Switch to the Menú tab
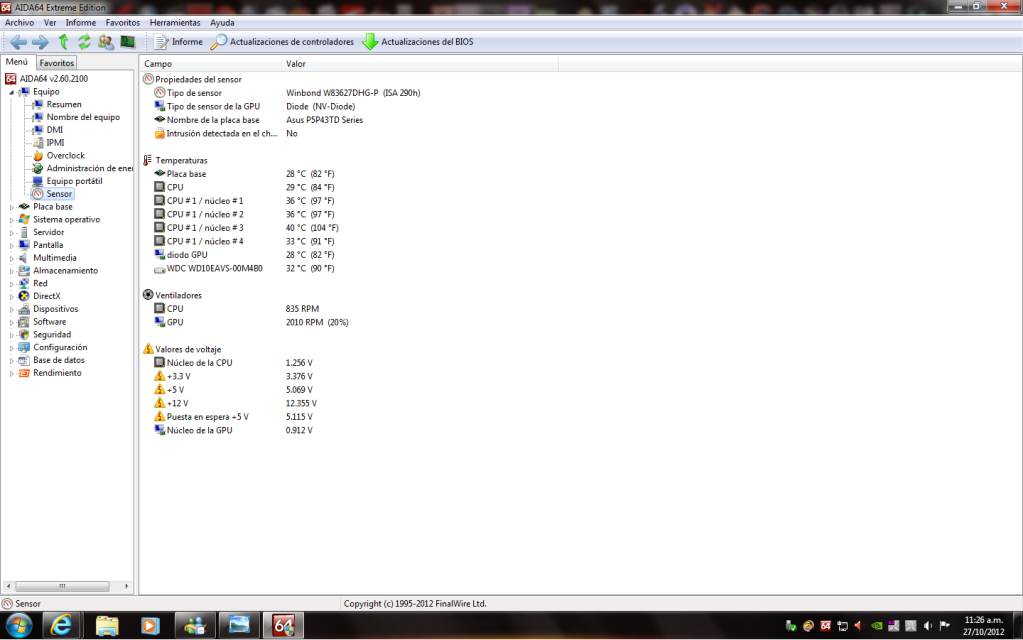The height and width of the screenshot is (640, 1023). [17, 62]
